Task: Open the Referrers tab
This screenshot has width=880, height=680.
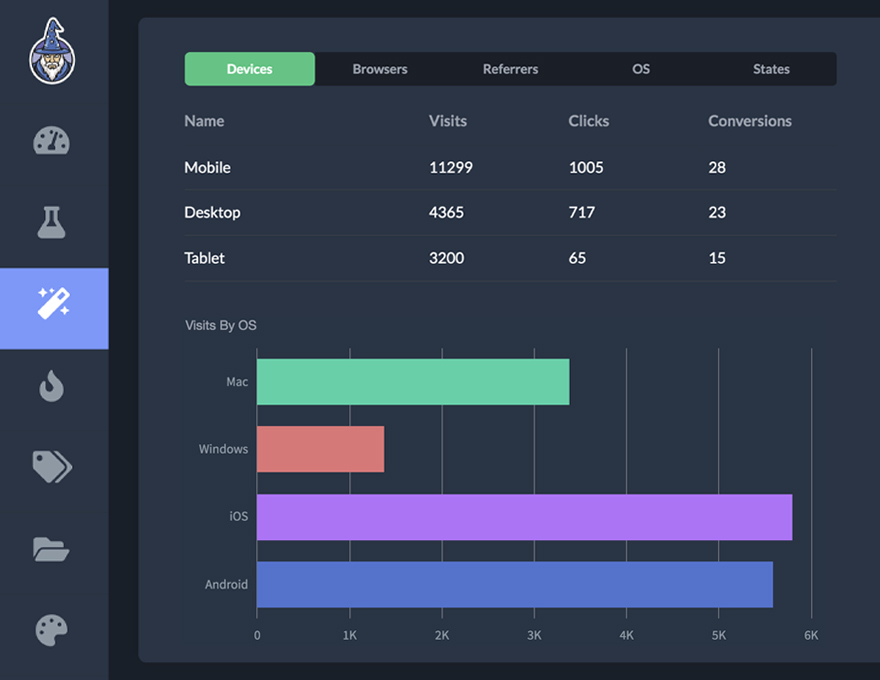Action: [510, 69]
